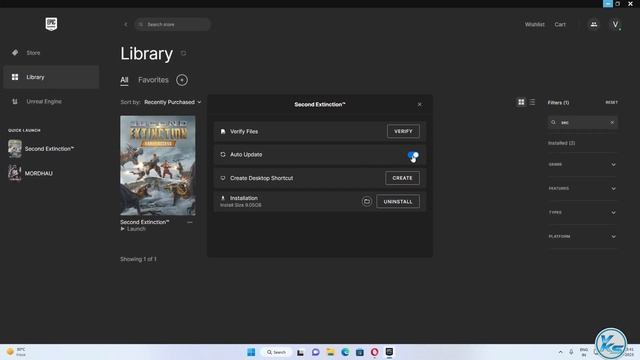Screen dimensions: 640x360
Task: Toggle the Auto Update switch
Action: pyautogui.click(x=413, y=155)
